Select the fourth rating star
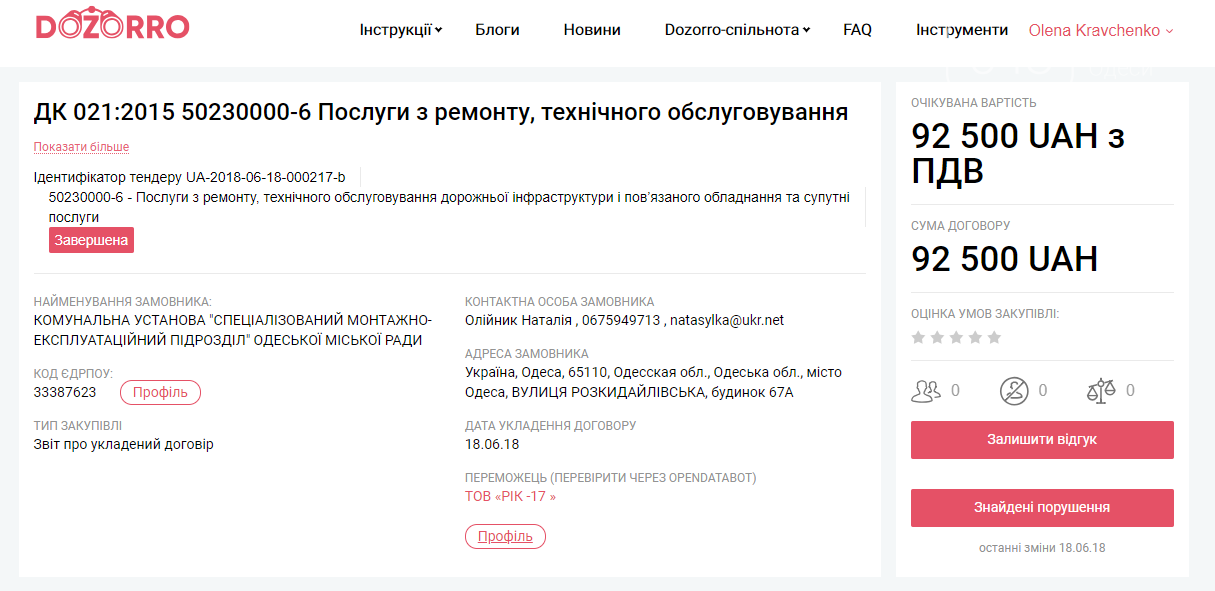 click(x=975, y=338)
